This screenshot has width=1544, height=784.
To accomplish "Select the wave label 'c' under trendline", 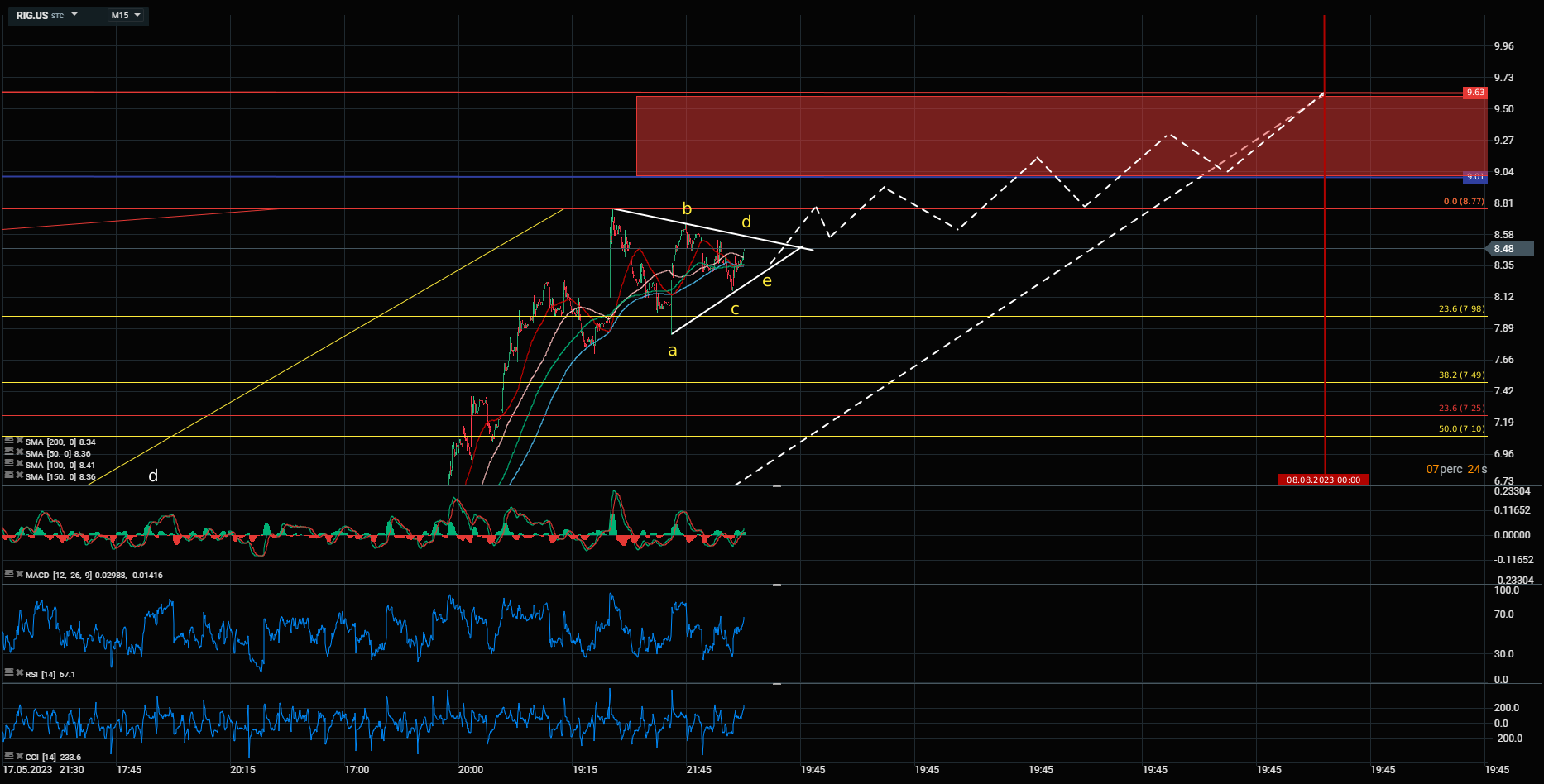I will (735, 310).
